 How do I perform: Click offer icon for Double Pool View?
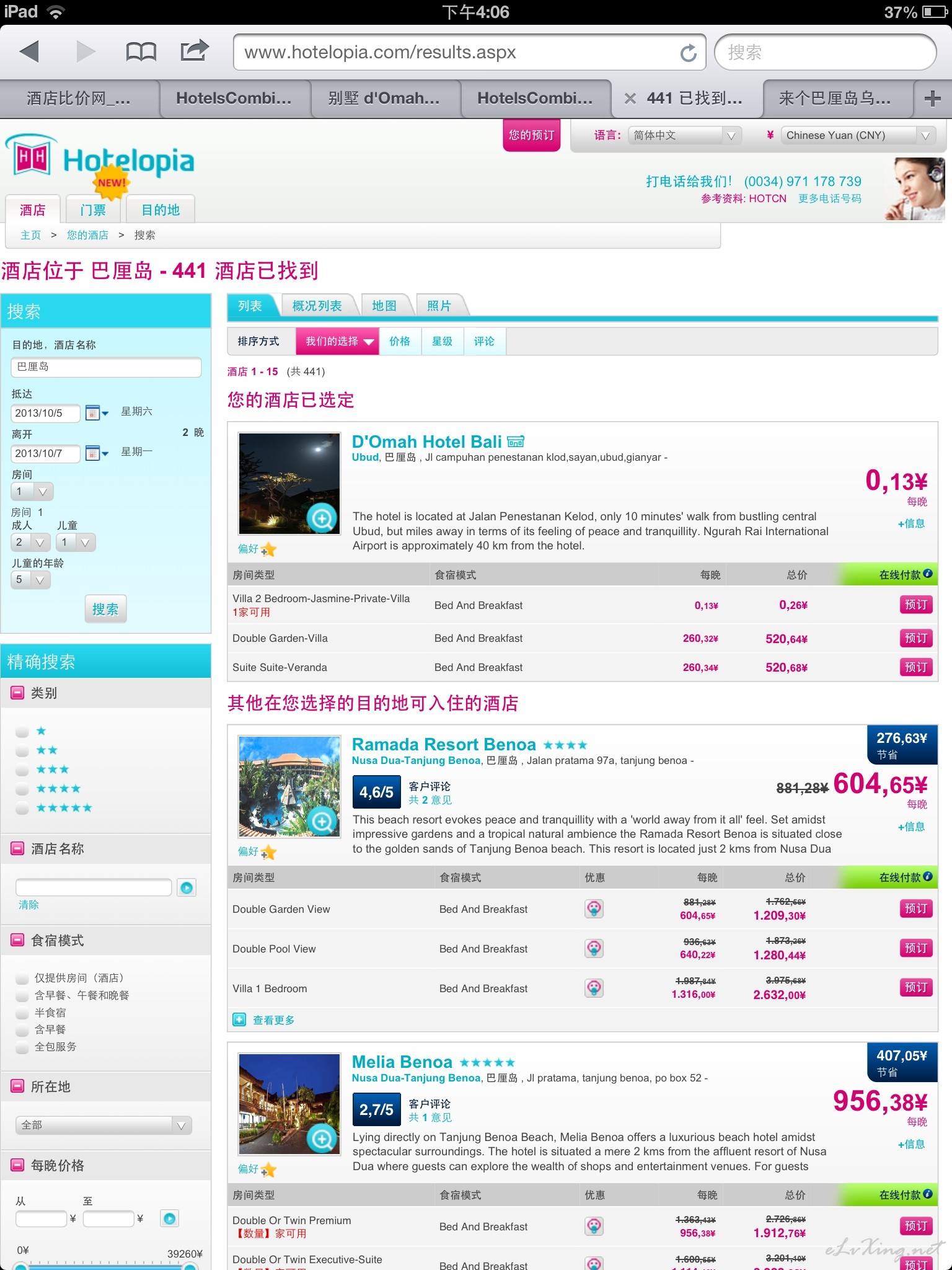[594, 949]
